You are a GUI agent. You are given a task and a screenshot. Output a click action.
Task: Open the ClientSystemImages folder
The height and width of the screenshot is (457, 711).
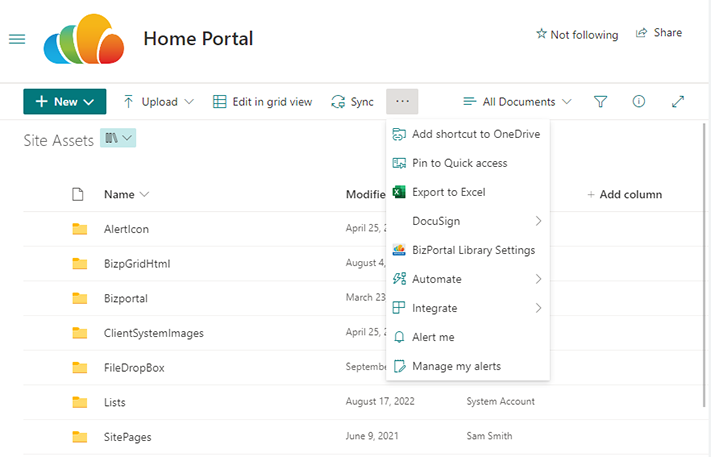coord(153,333)
